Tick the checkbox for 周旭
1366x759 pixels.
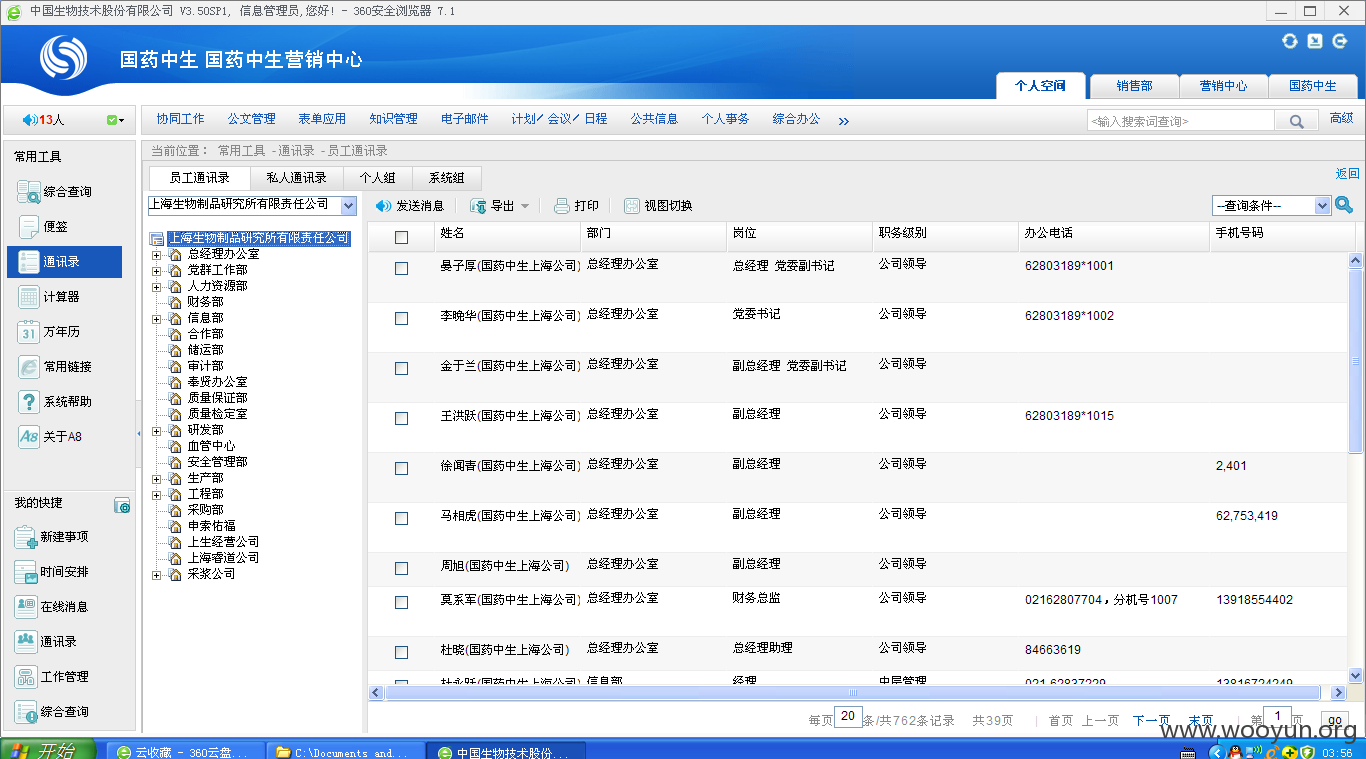pyautogui.click(x=401, y=568)
